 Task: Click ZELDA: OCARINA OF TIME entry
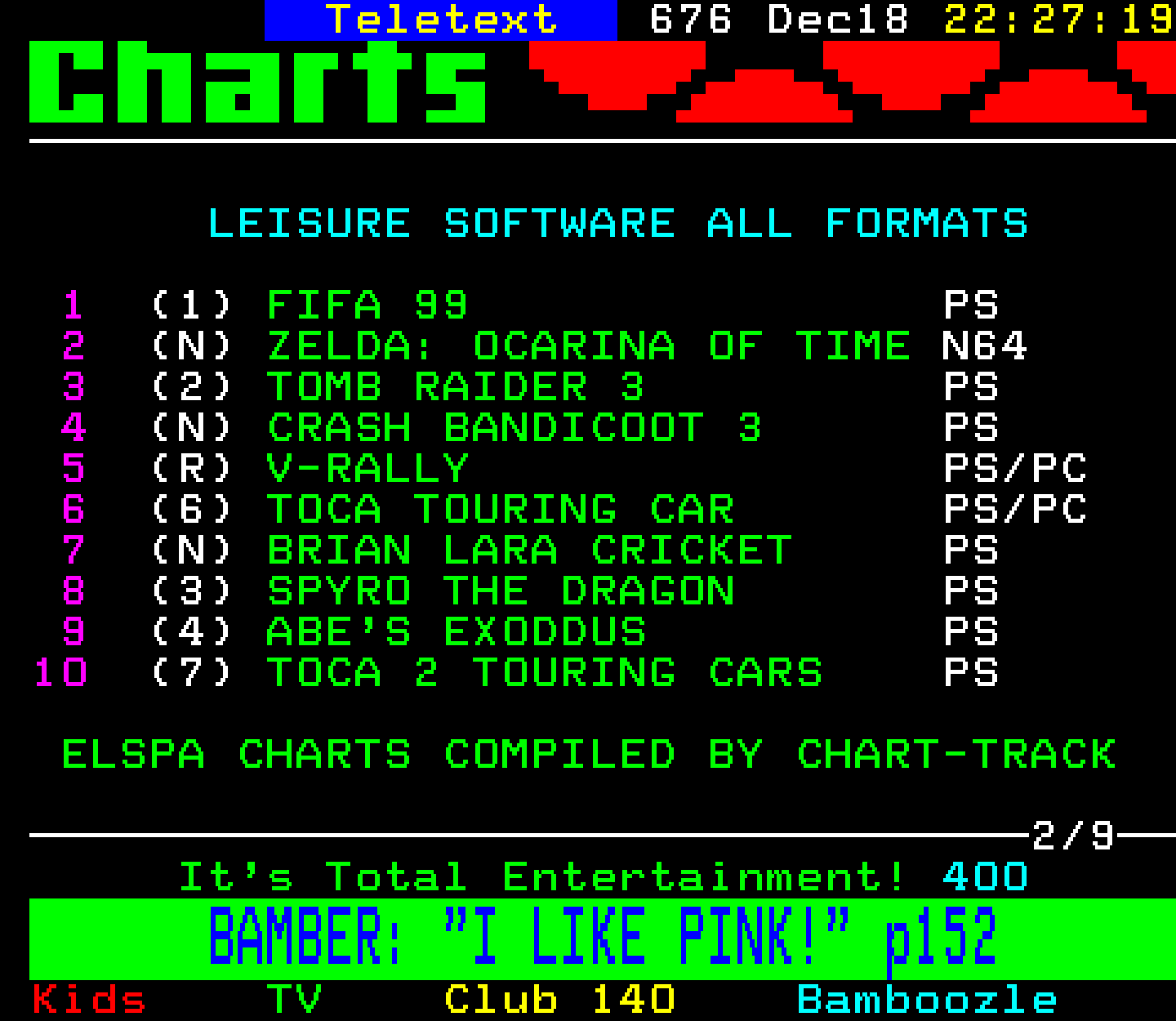589,346
